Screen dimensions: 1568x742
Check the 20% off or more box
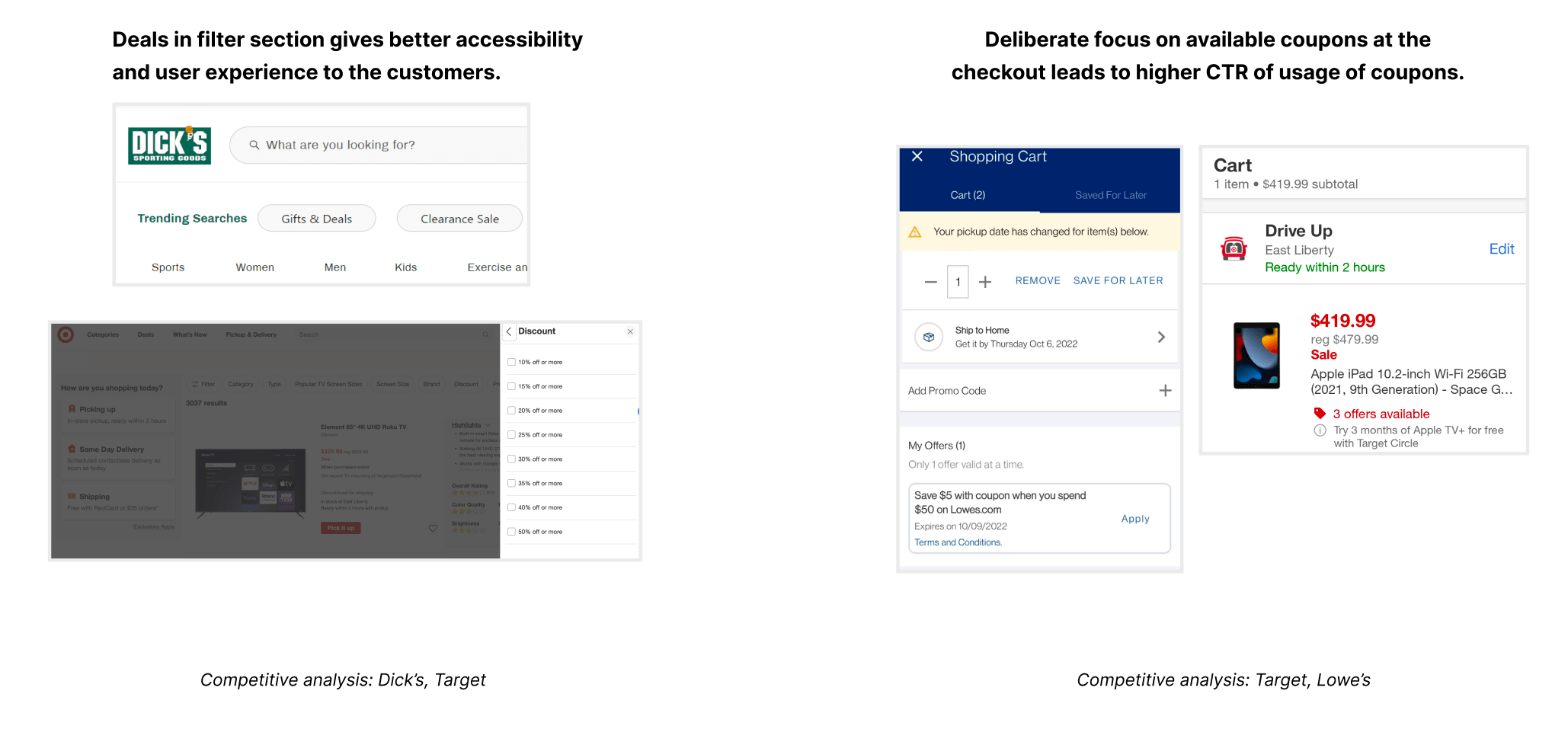point(512,411)
